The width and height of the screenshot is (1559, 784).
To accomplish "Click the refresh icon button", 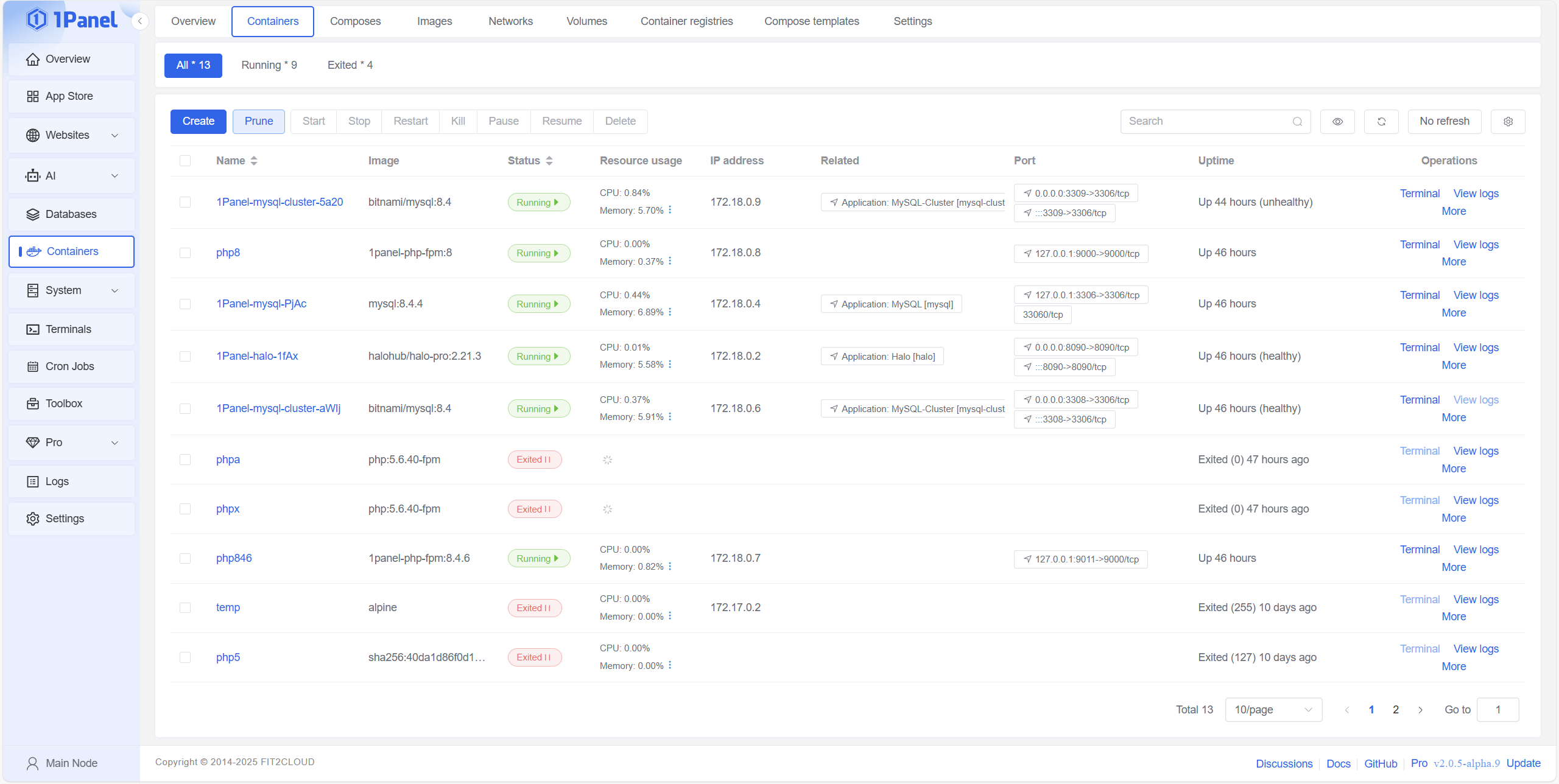I will point(1381,121).
